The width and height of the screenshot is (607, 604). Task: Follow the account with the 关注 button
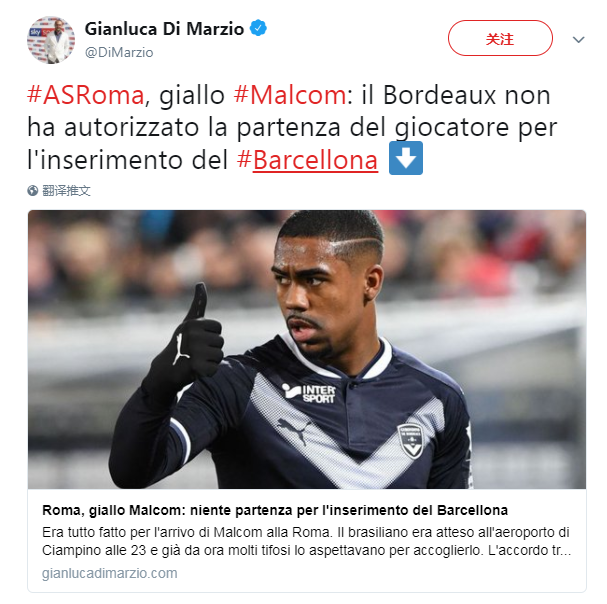(500, 38)
